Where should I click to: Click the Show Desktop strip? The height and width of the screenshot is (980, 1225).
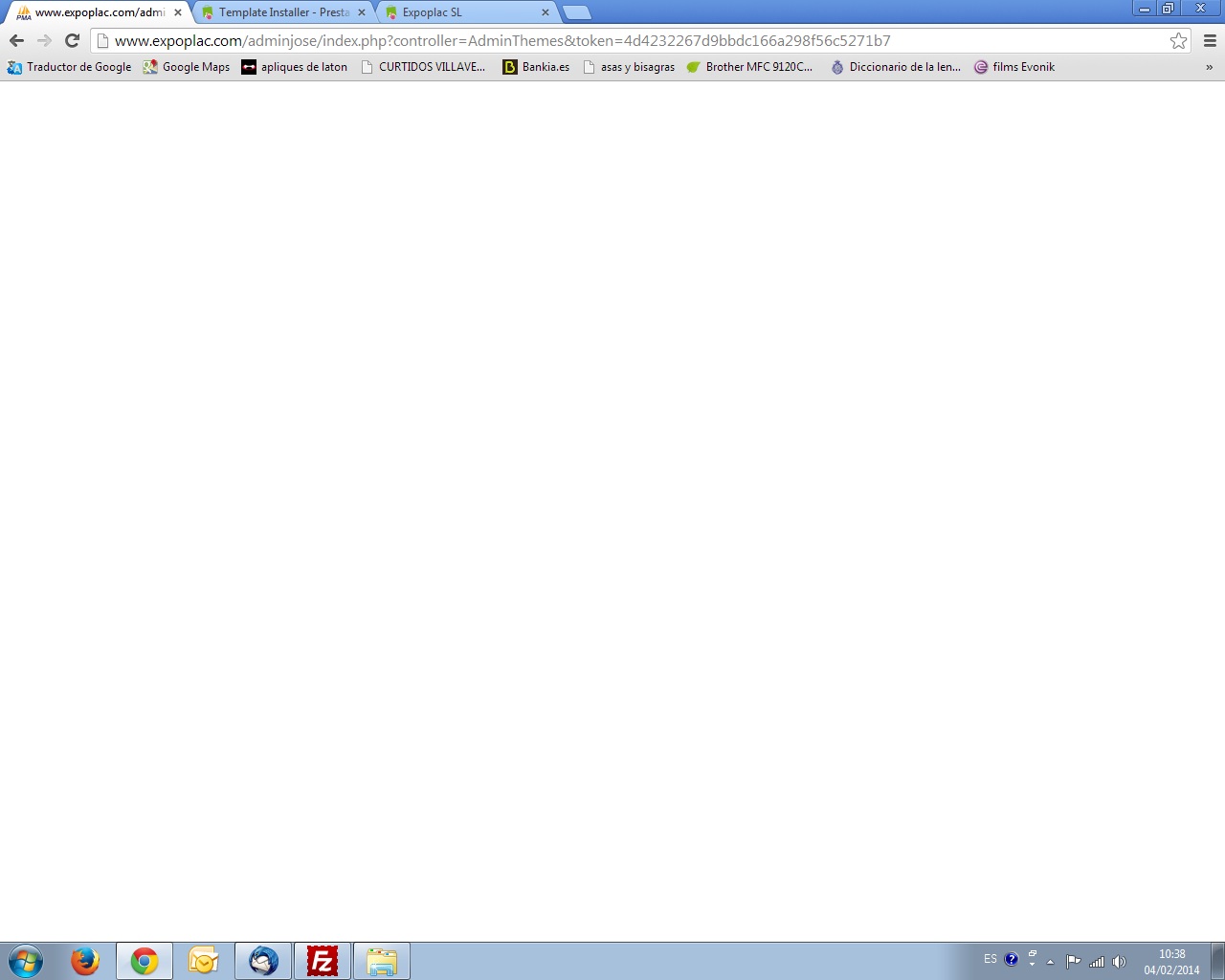point(1217,961)
